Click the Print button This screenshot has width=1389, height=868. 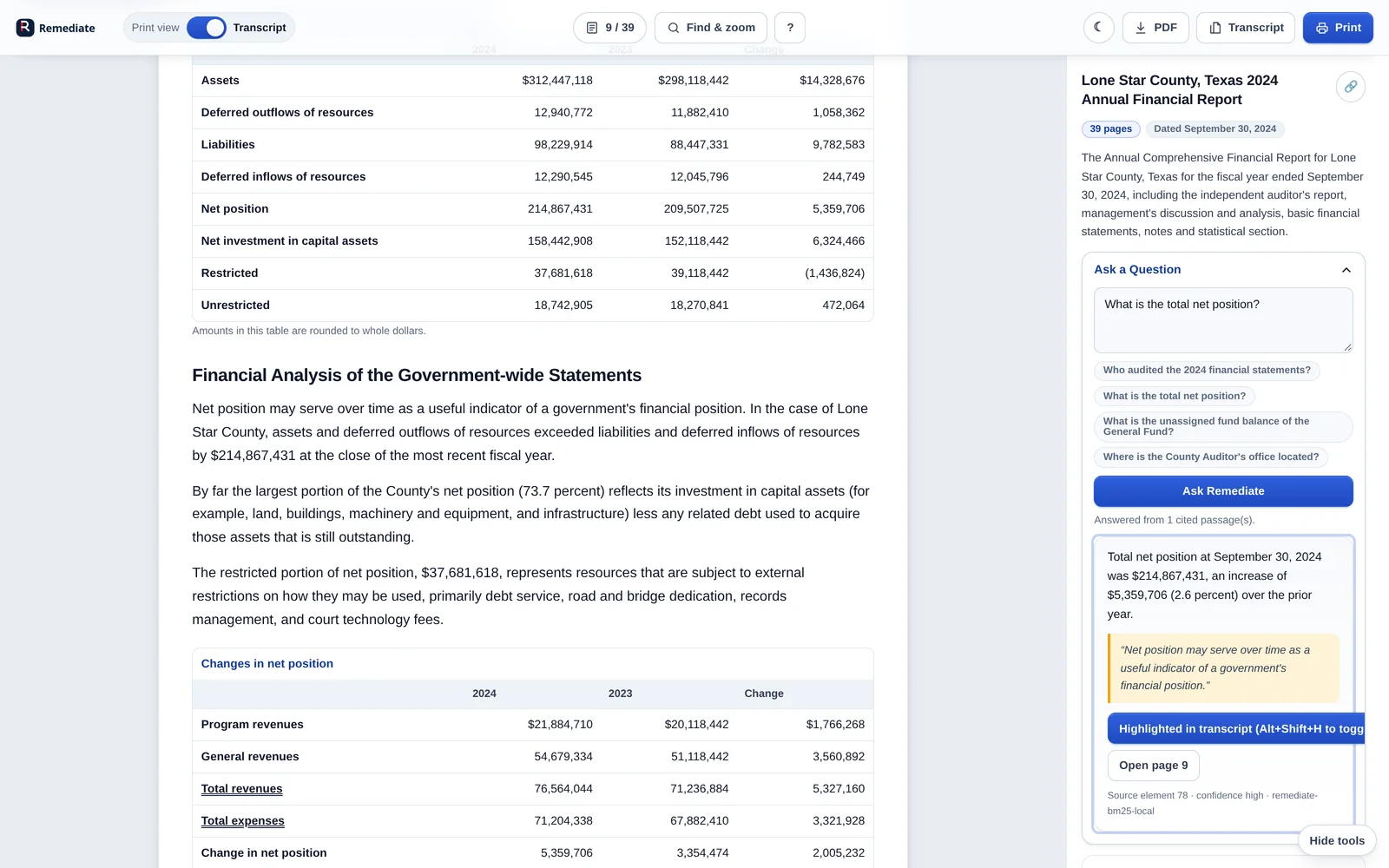click(1338, 28)
